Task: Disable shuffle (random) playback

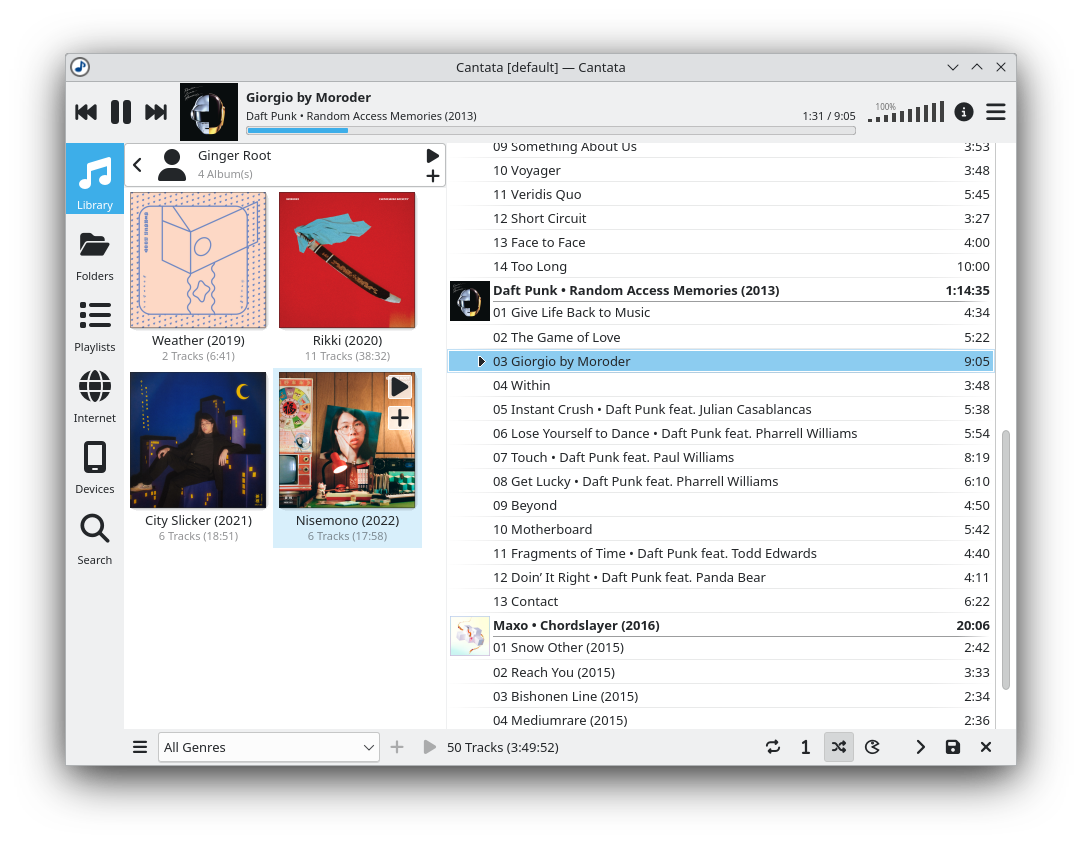Action: click(839, 747)
